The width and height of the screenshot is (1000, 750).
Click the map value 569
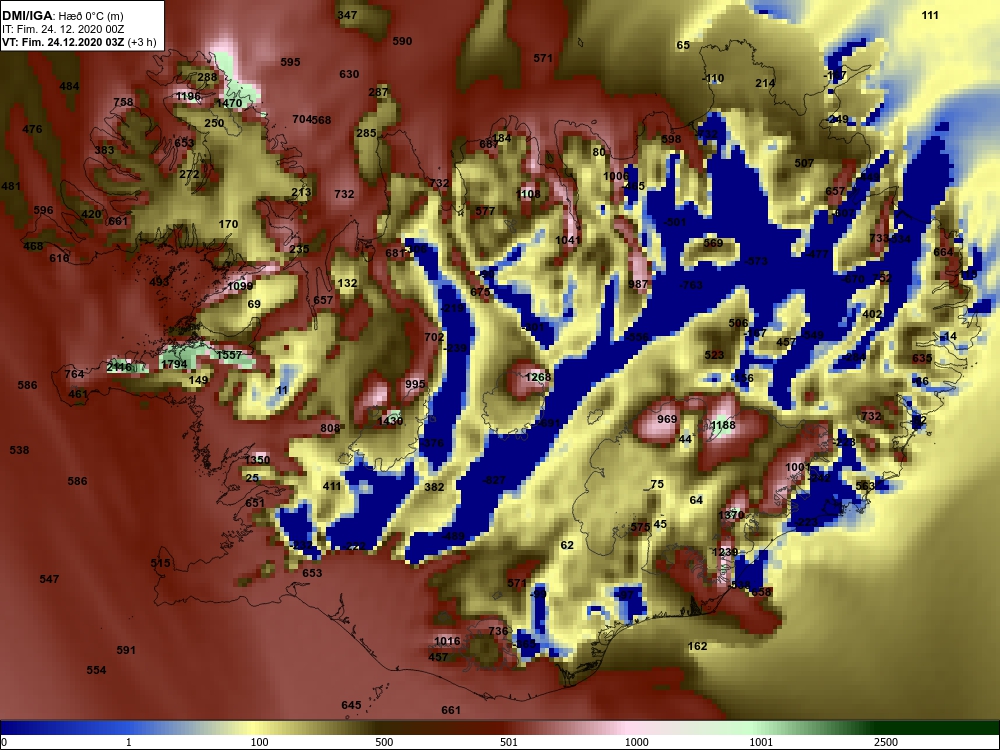(x=714, y=244)
